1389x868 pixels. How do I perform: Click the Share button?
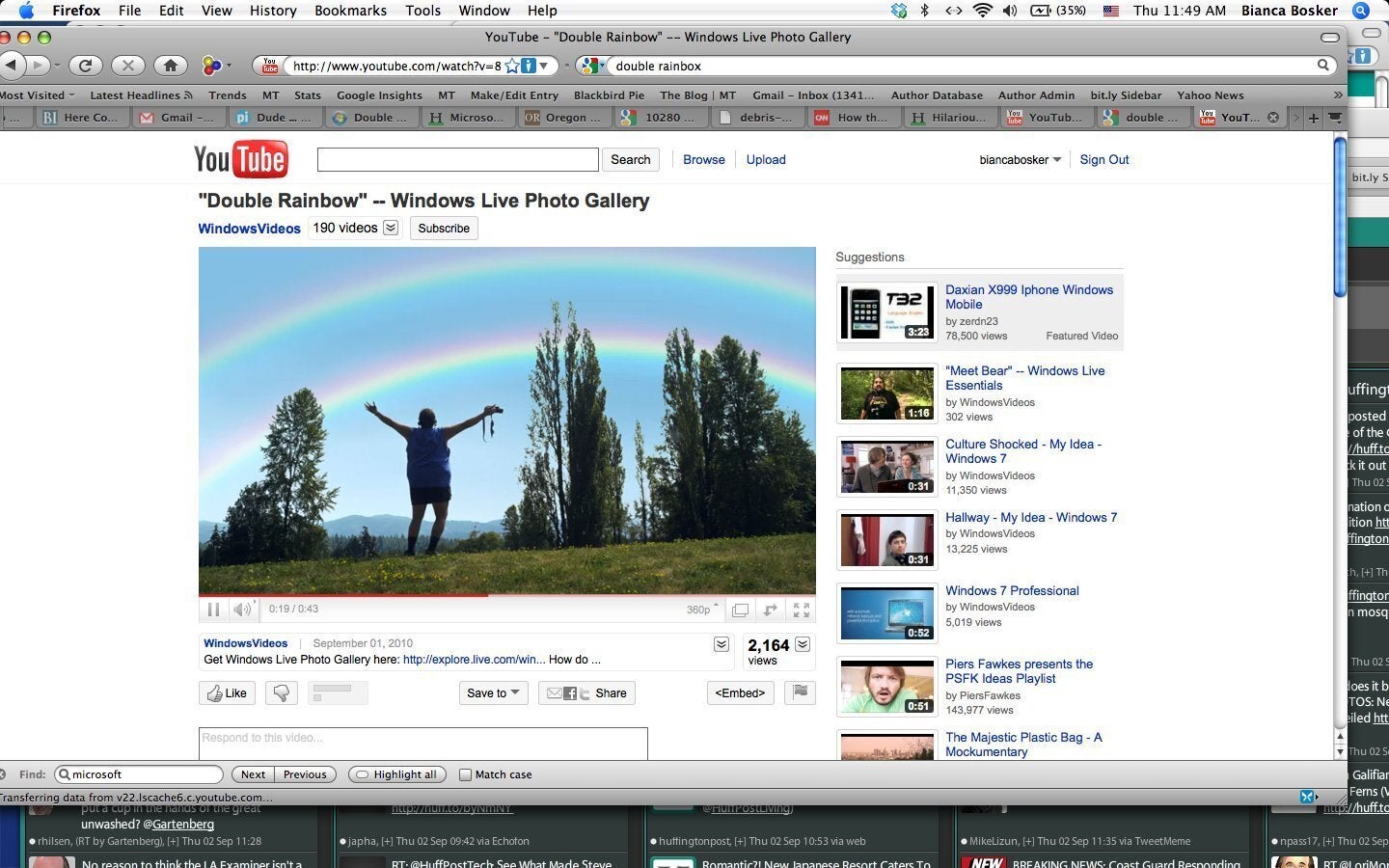click(x=587, y=692)
